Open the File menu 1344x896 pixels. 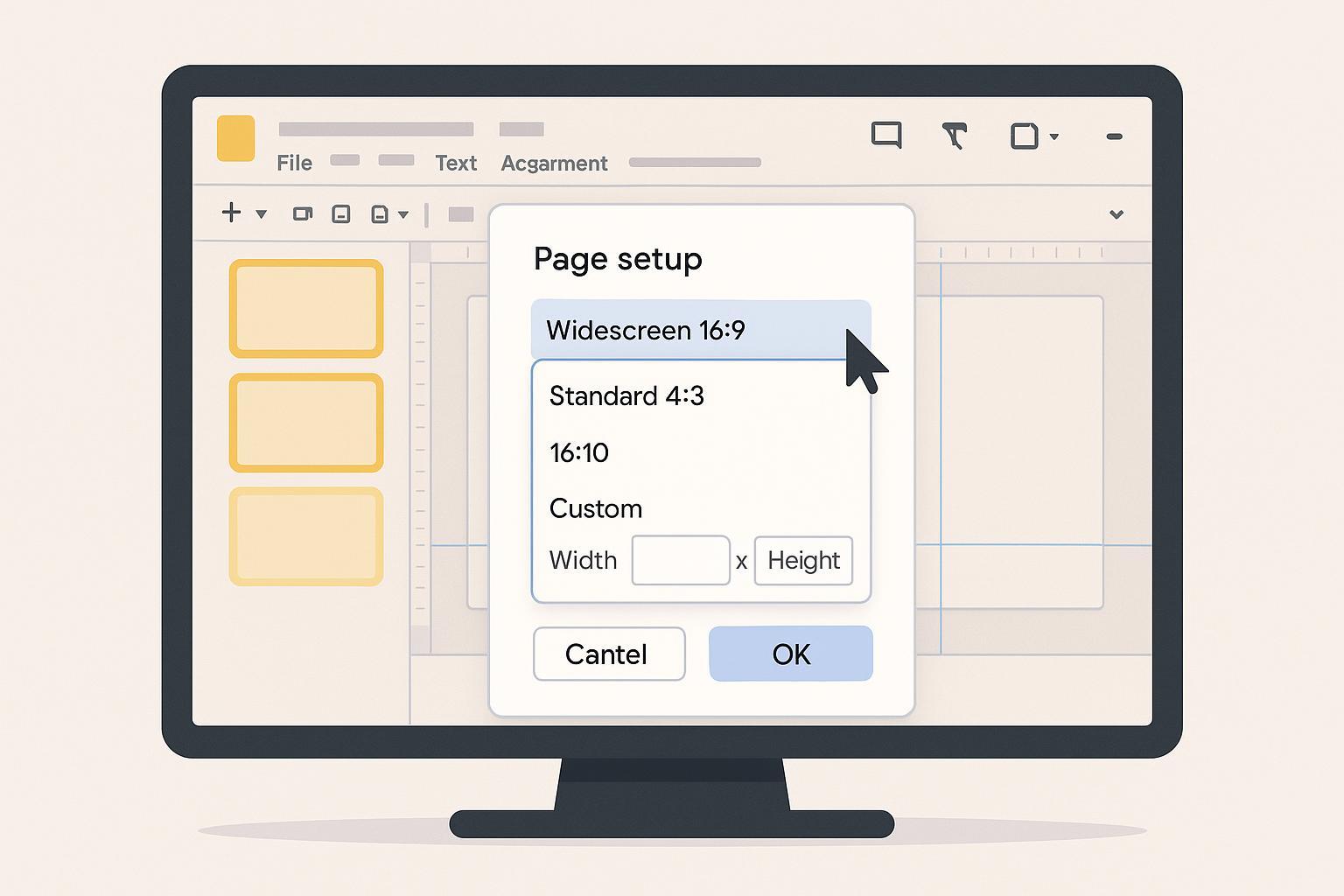(294, 164)
